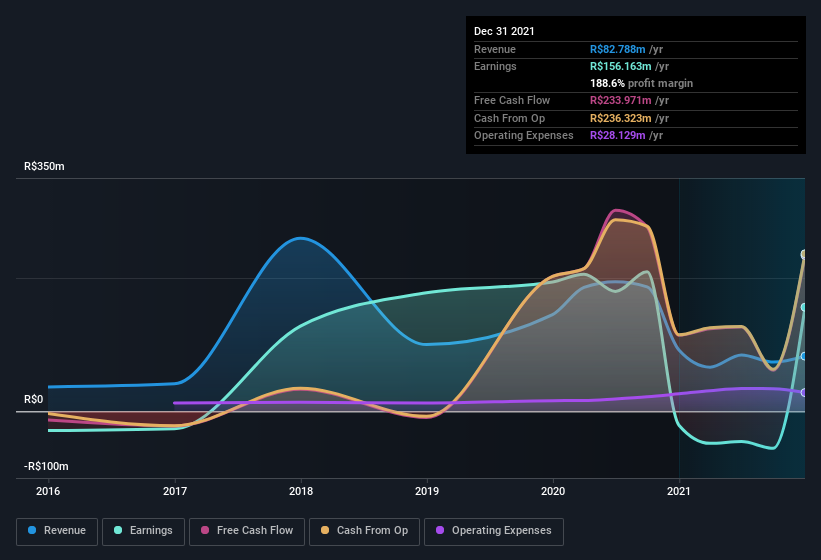Click the R$82.788m revenue value in tooltip
This screenshot has width=821, height=560.
point(618,49)
